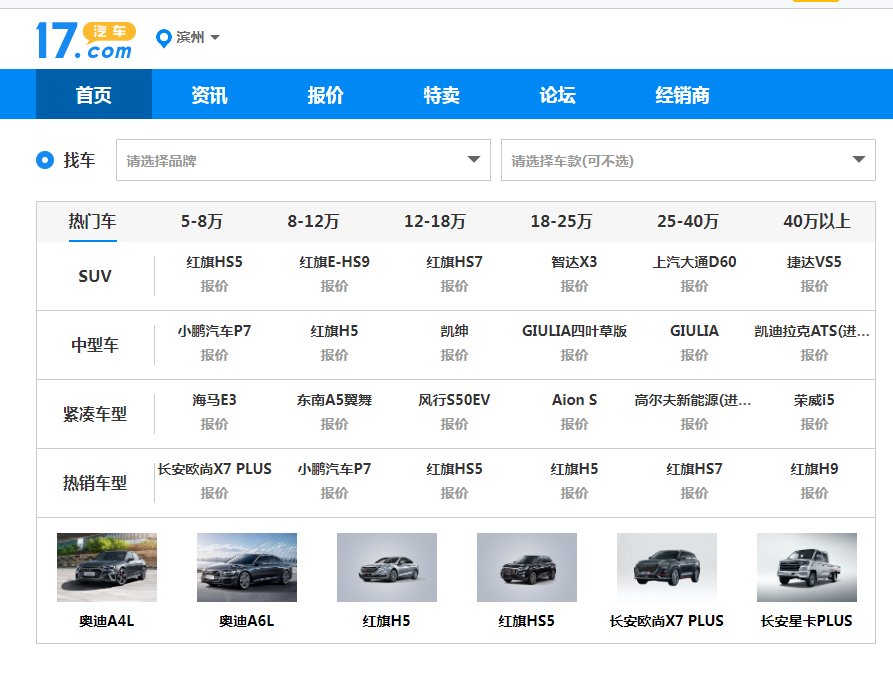Open the 滨州 city dropdown arrow

point(215,38)
